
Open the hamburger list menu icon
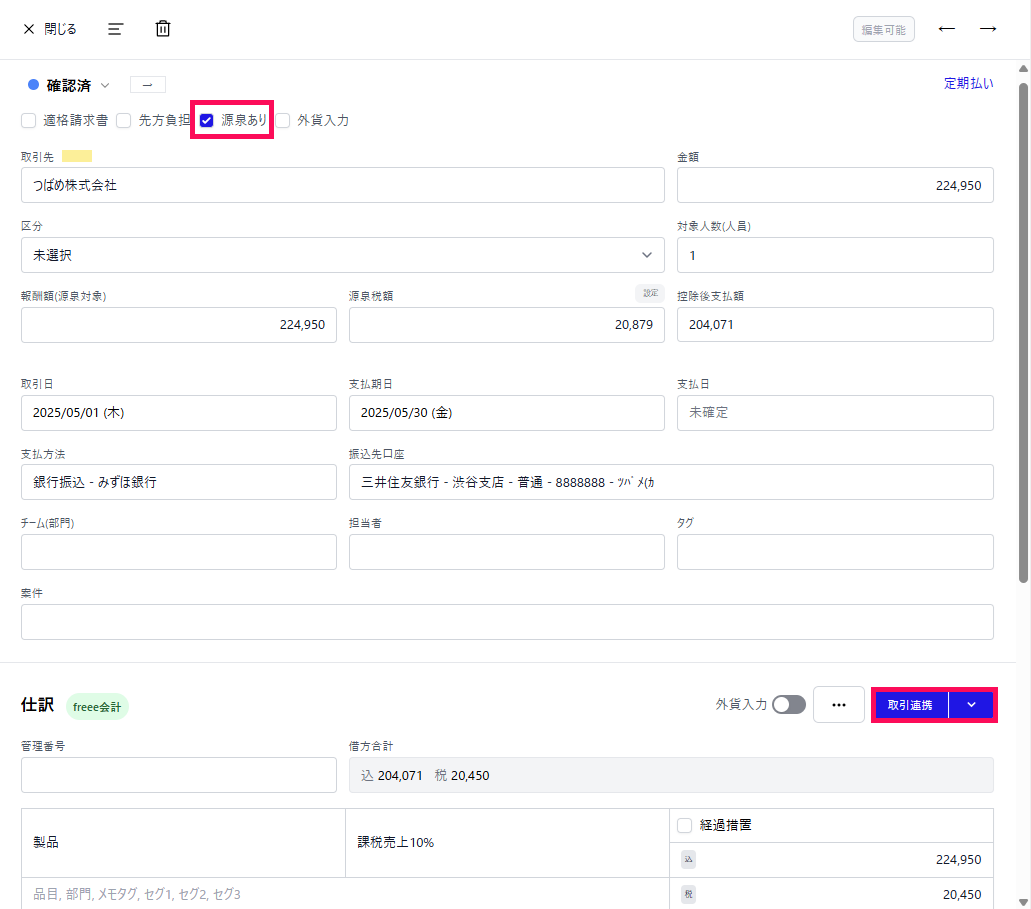pos(116,29)
